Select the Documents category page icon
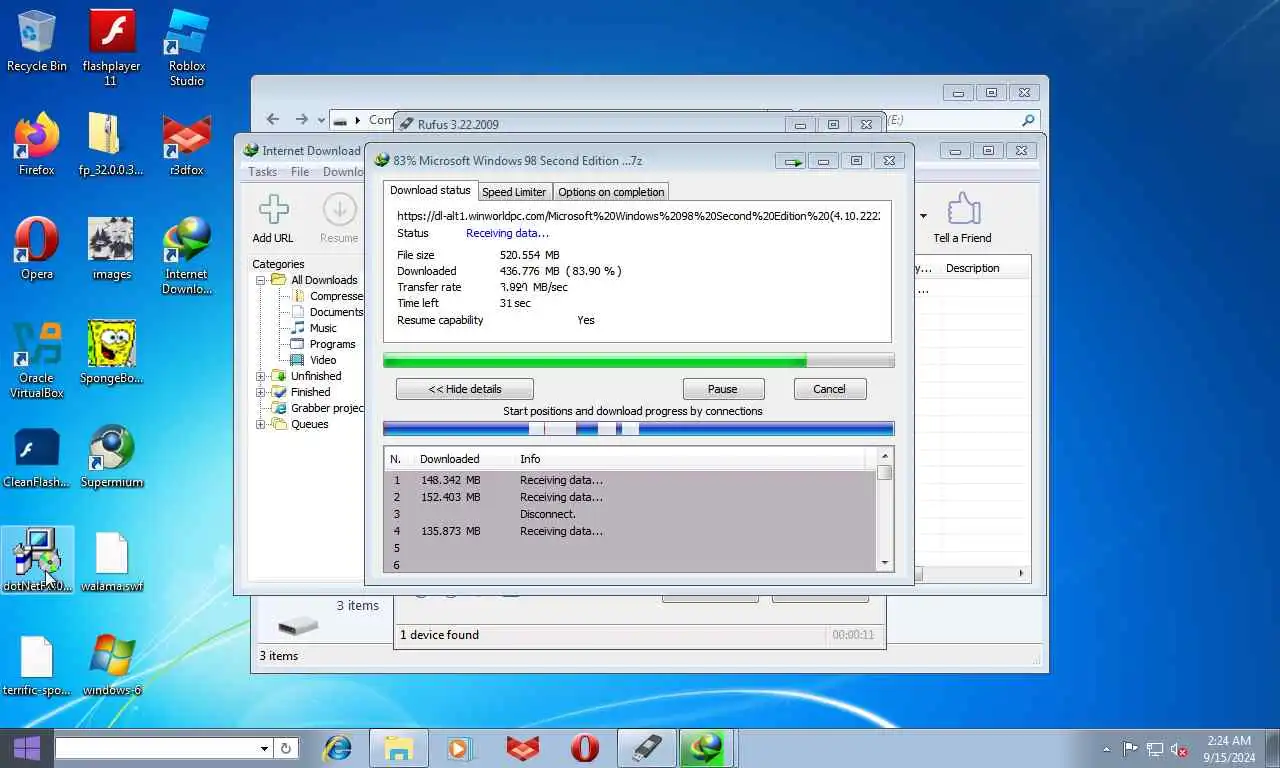 coord(298,312)
